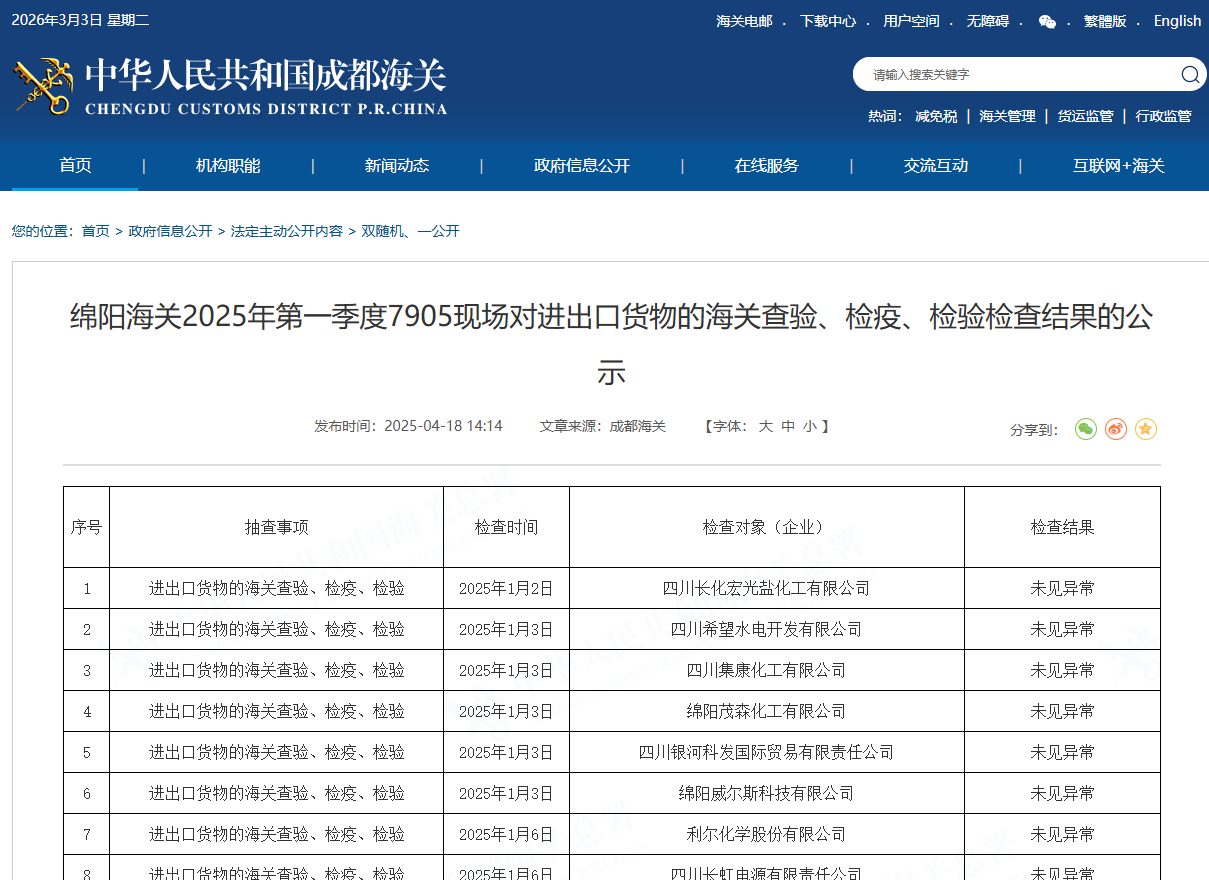The image size is (1209, 880).
Task: Open the WeChat icon in top bar
Action: [x=1047, y=21]
